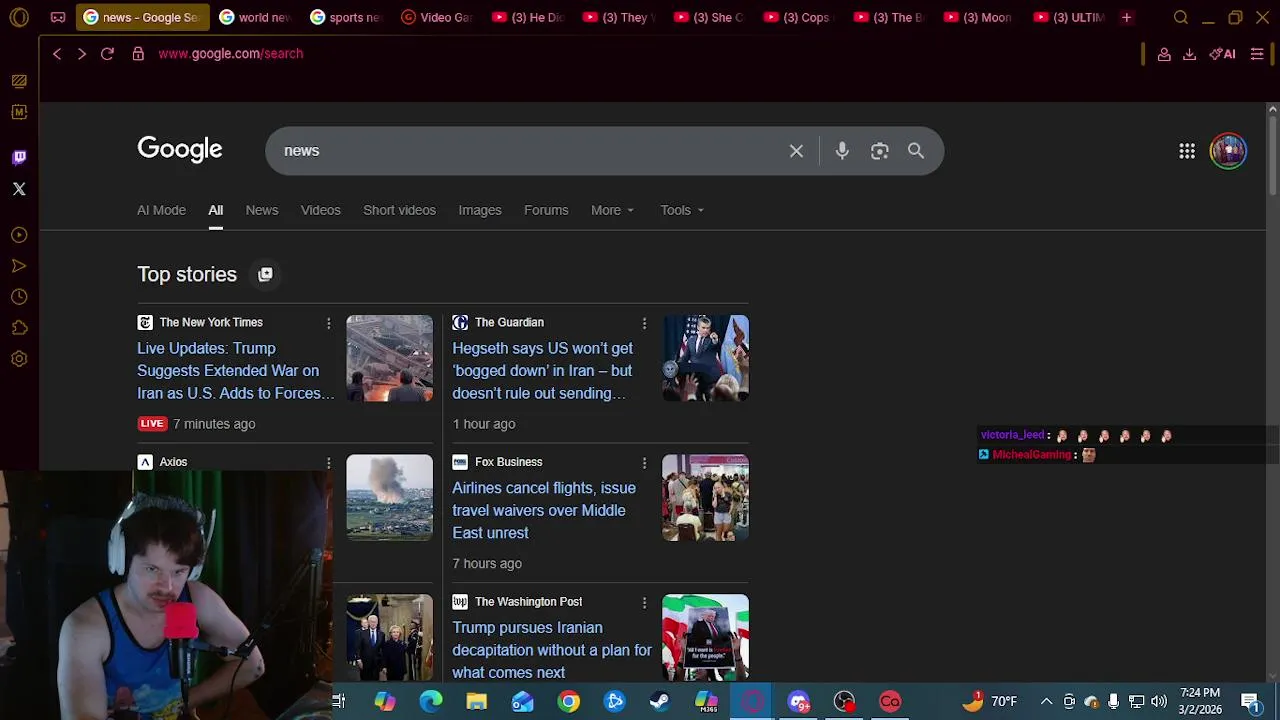Switch to AI Mode tab
The image size is (1280, 720).
point(161,210)
